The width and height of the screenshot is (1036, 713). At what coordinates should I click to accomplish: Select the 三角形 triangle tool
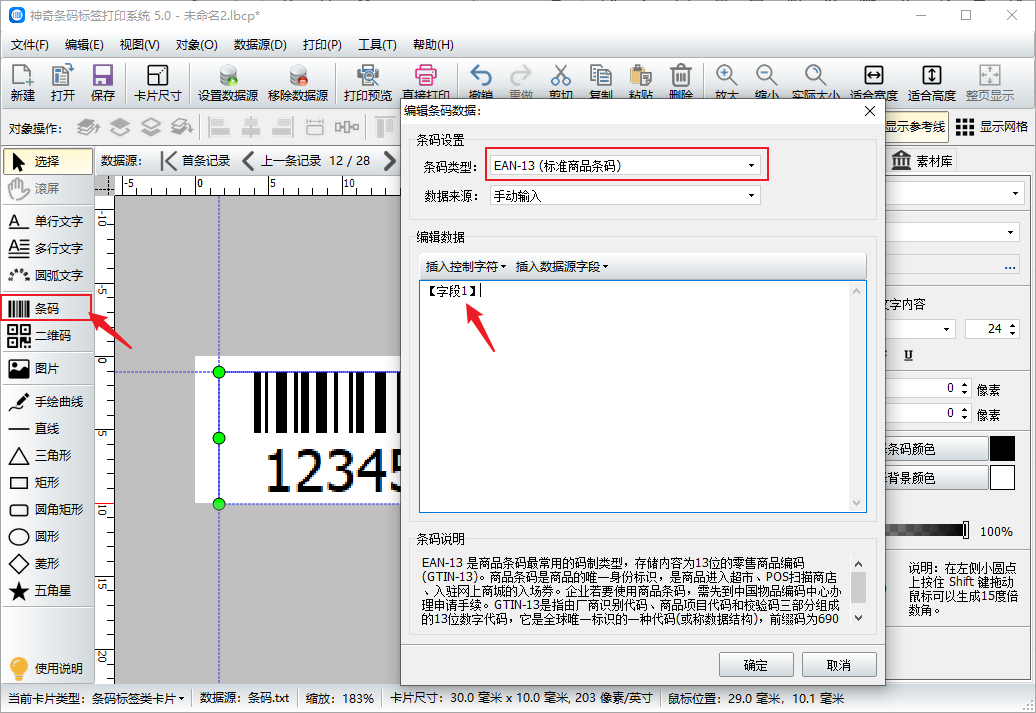coord(47,455)
